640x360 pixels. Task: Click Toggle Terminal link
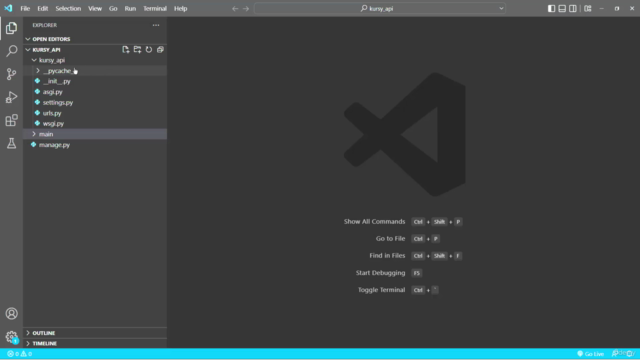click(x=381, y=290)
